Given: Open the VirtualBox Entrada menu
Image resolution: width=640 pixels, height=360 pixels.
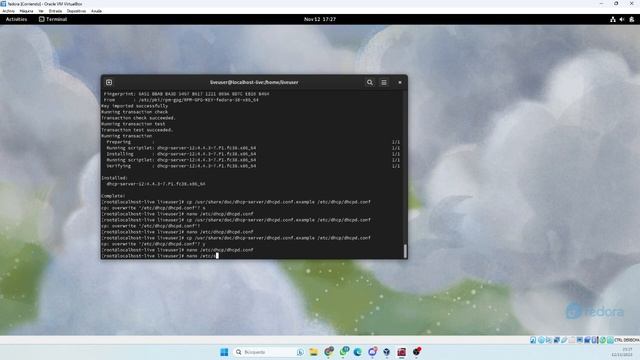Looking at the screenshot, I should (56, 11).
